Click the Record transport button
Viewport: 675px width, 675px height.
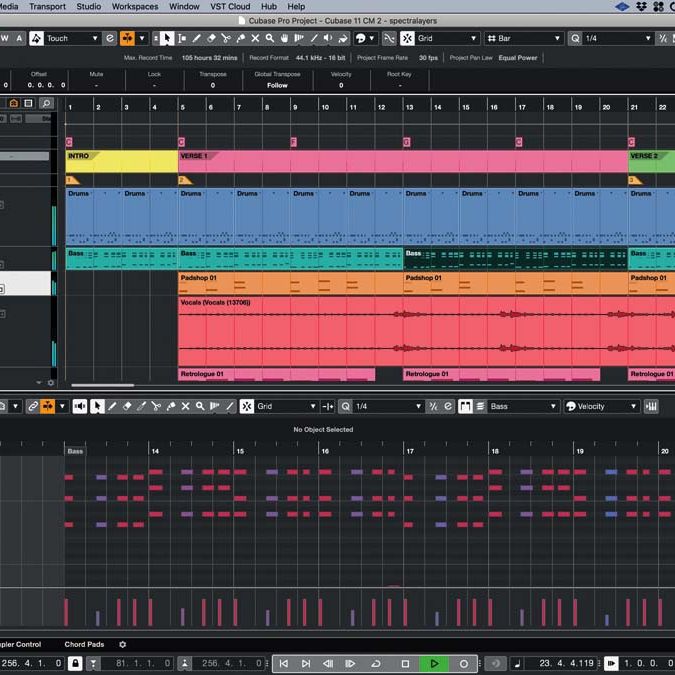[x=464, y=664]
